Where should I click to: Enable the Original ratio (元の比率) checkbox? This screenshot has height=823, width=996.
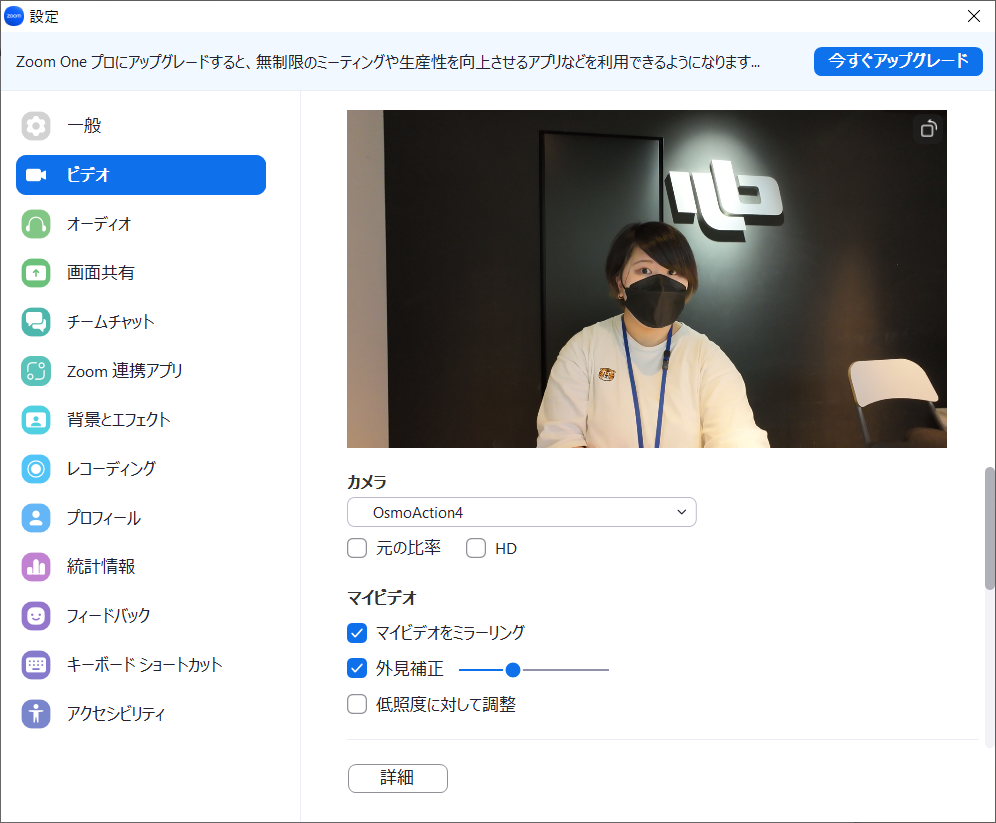click(357, 548)
